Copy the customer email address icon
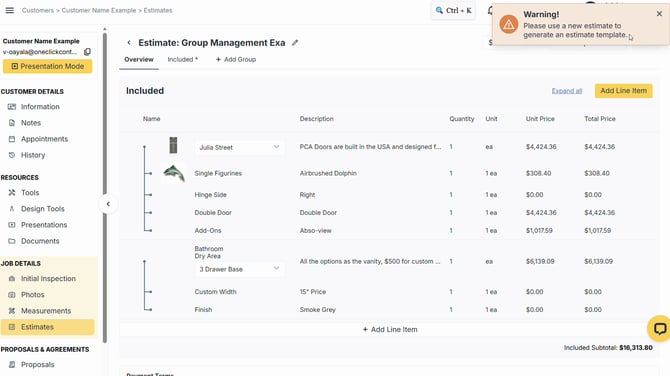 (87, 52)
